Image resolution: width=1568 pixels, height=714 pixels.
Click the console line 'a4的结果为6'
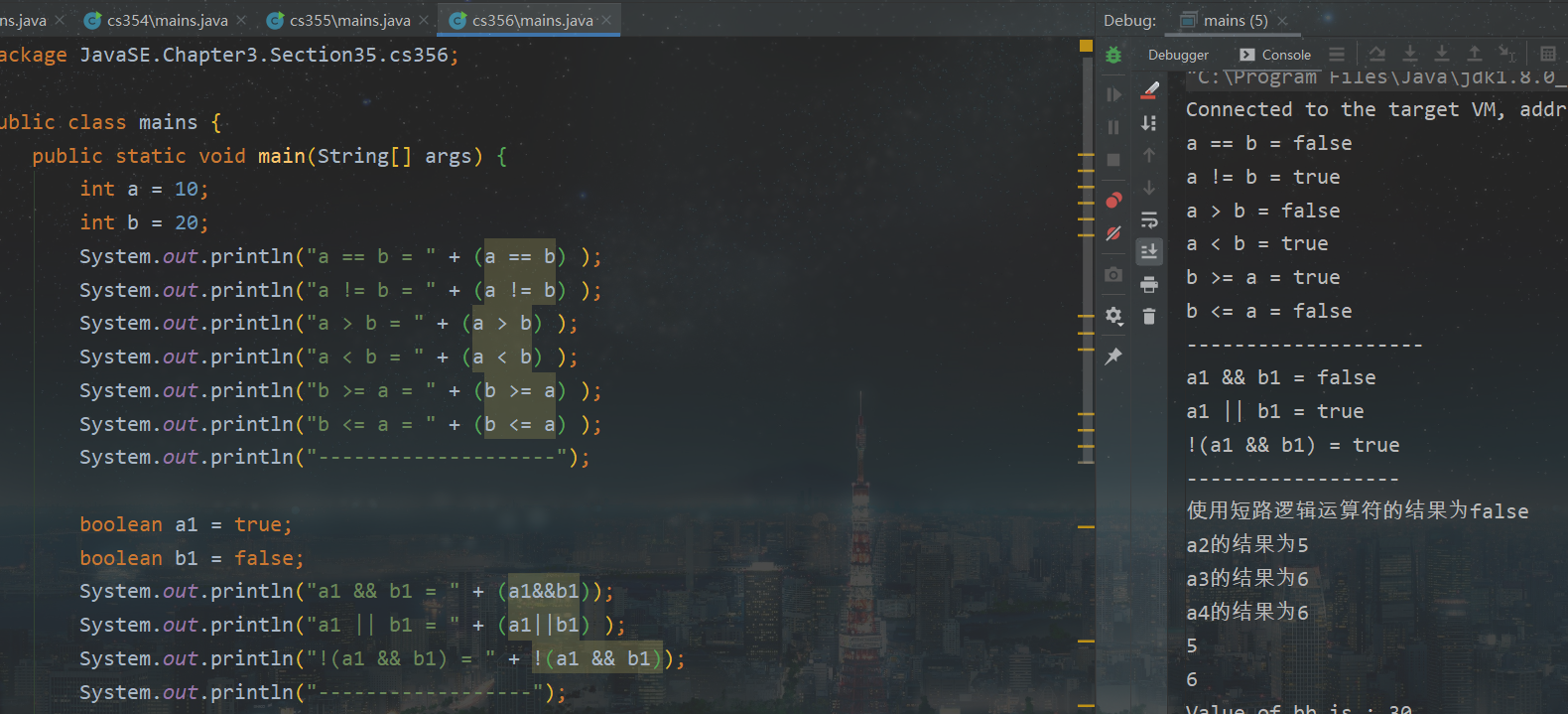1247,612
